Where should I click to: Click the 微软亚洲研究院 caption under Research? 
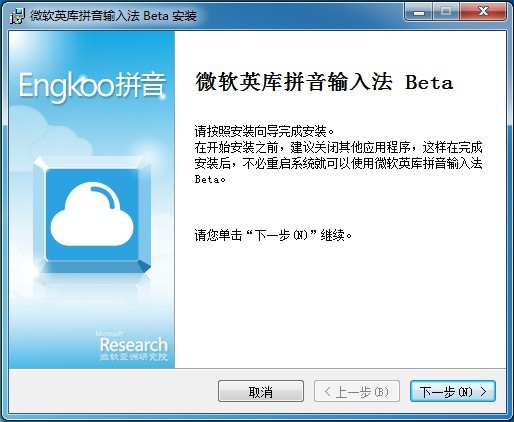(x=133, y=357)
